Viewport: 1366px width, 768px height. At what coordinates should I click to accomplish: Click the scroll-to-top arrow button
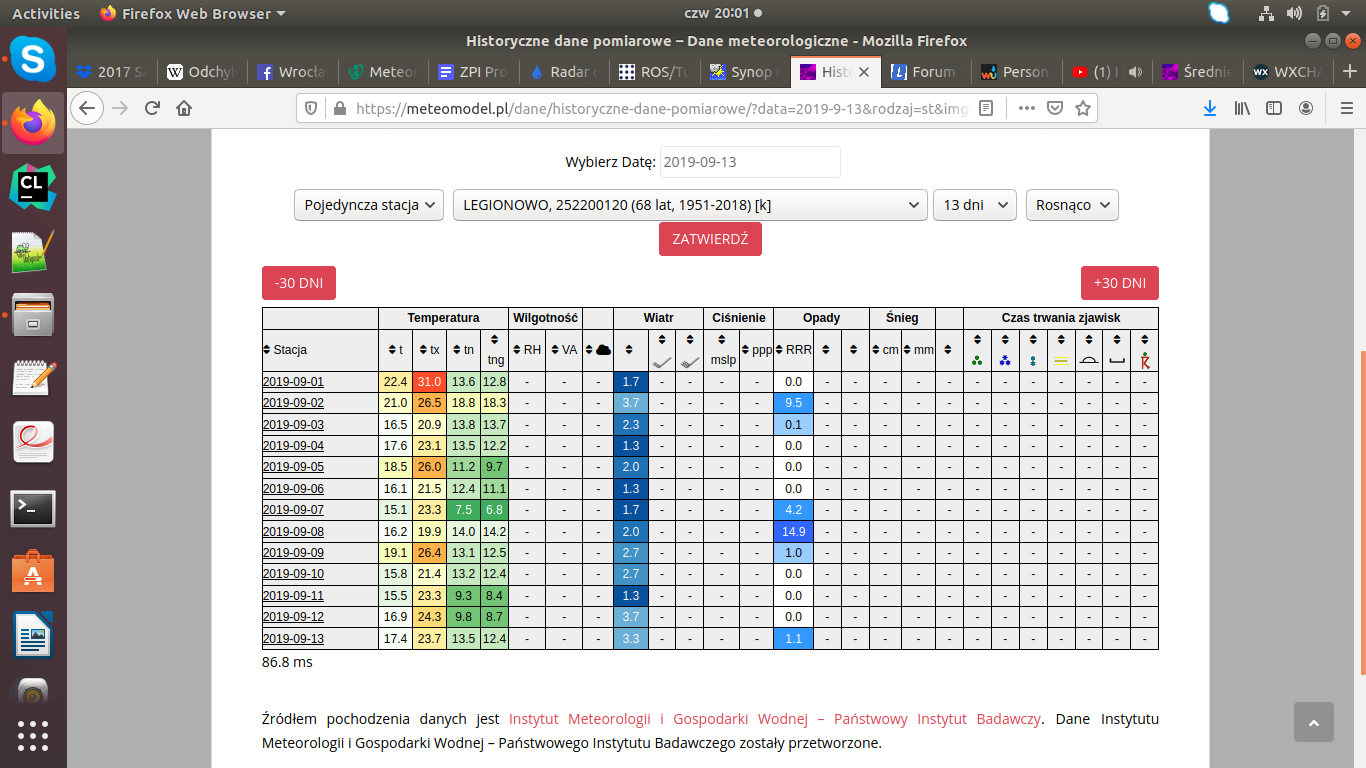1313,722
